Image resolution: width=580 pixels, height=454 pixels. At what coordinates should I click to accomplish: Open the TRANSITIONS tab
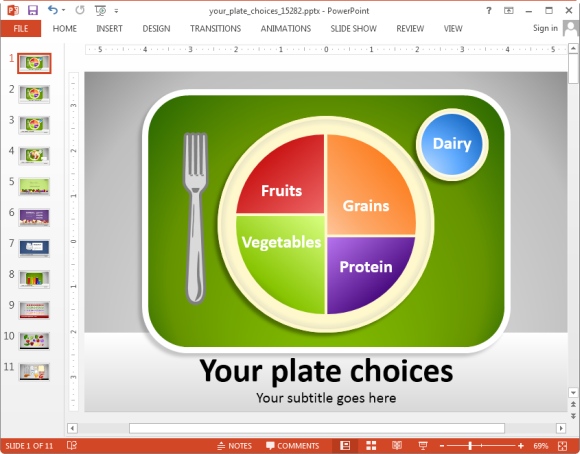coord(215,28)
